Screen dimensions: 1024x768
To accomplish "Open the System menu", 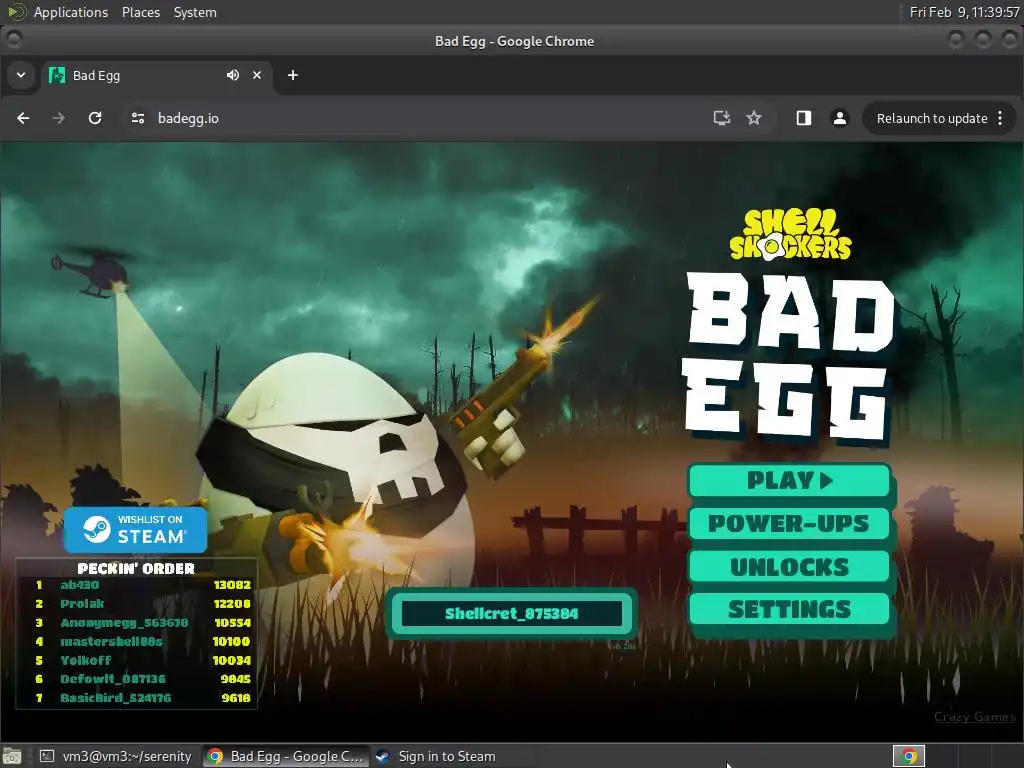I will (x=195, y=12).
